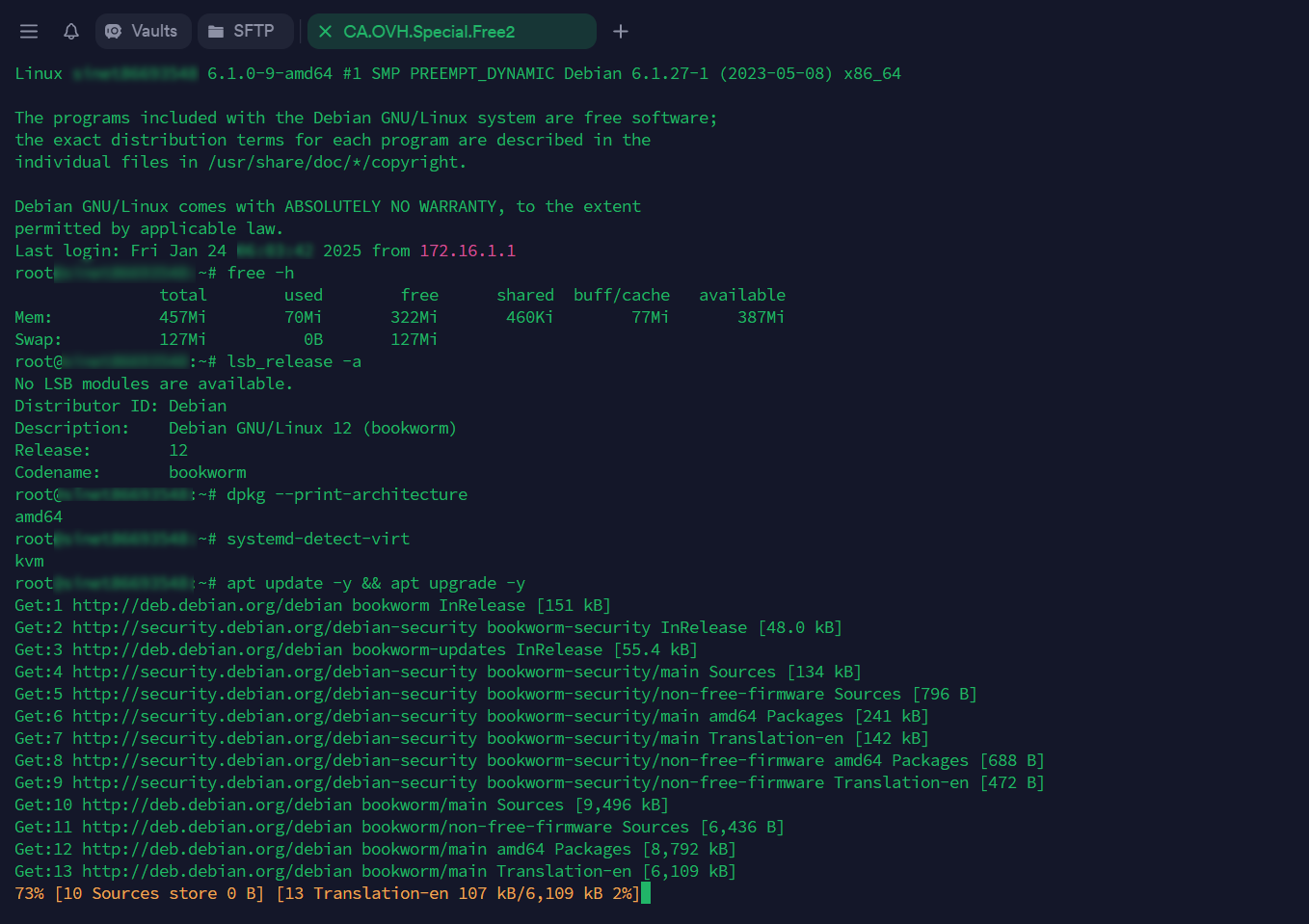
Task: Select the CA.OVH.Special.Free2 session tab
Action: click(x=452, y=32)
